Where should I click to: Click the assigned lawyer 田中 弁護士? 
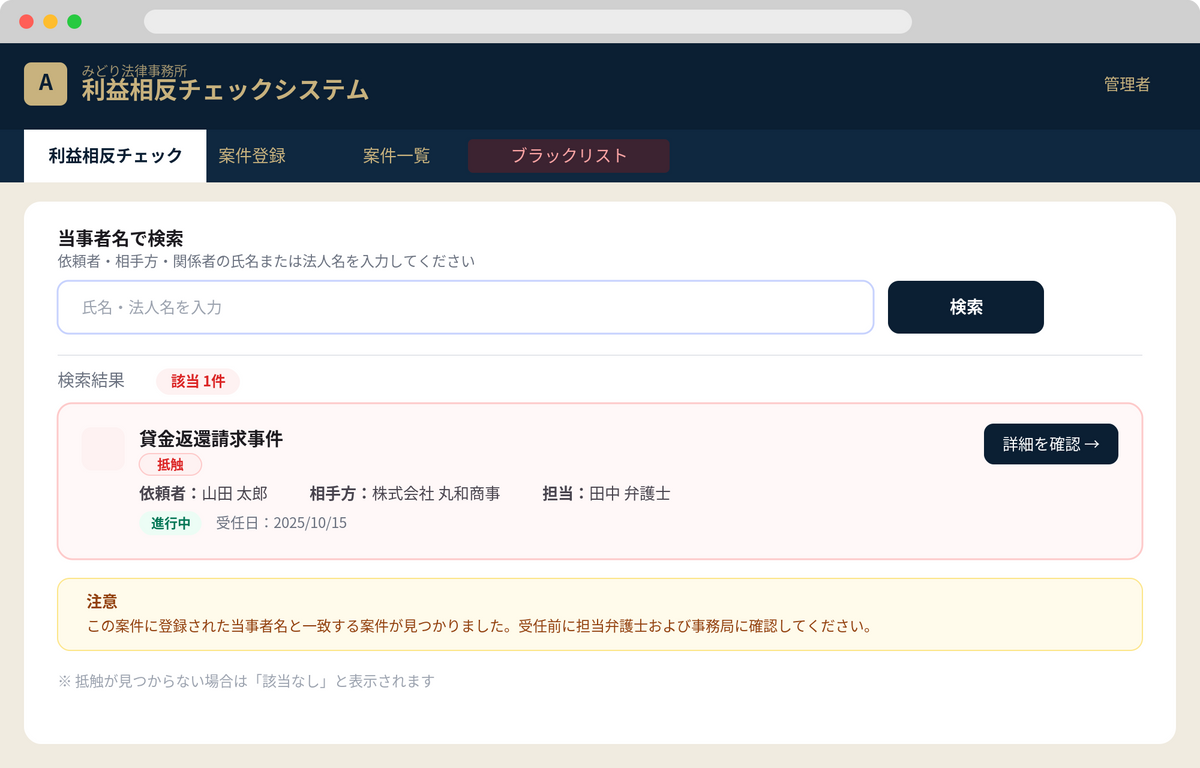pyautogui.click(x=629, y=493)
